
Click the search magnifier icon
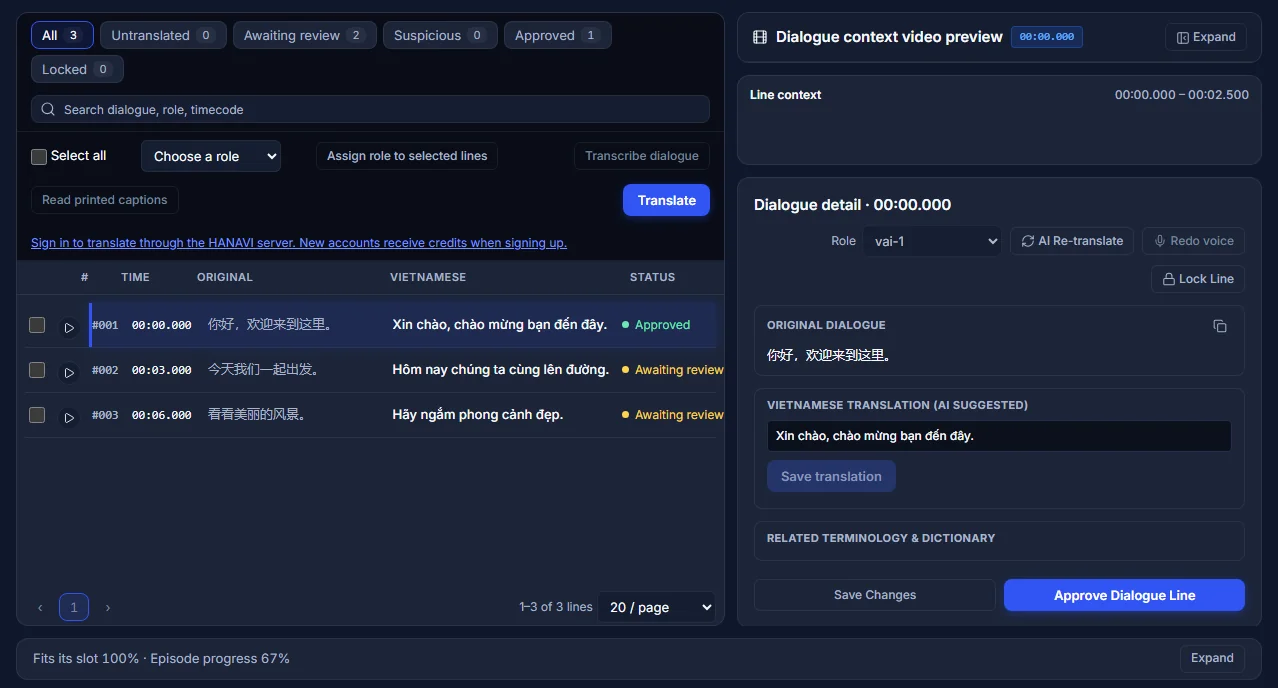pos(48,109)
